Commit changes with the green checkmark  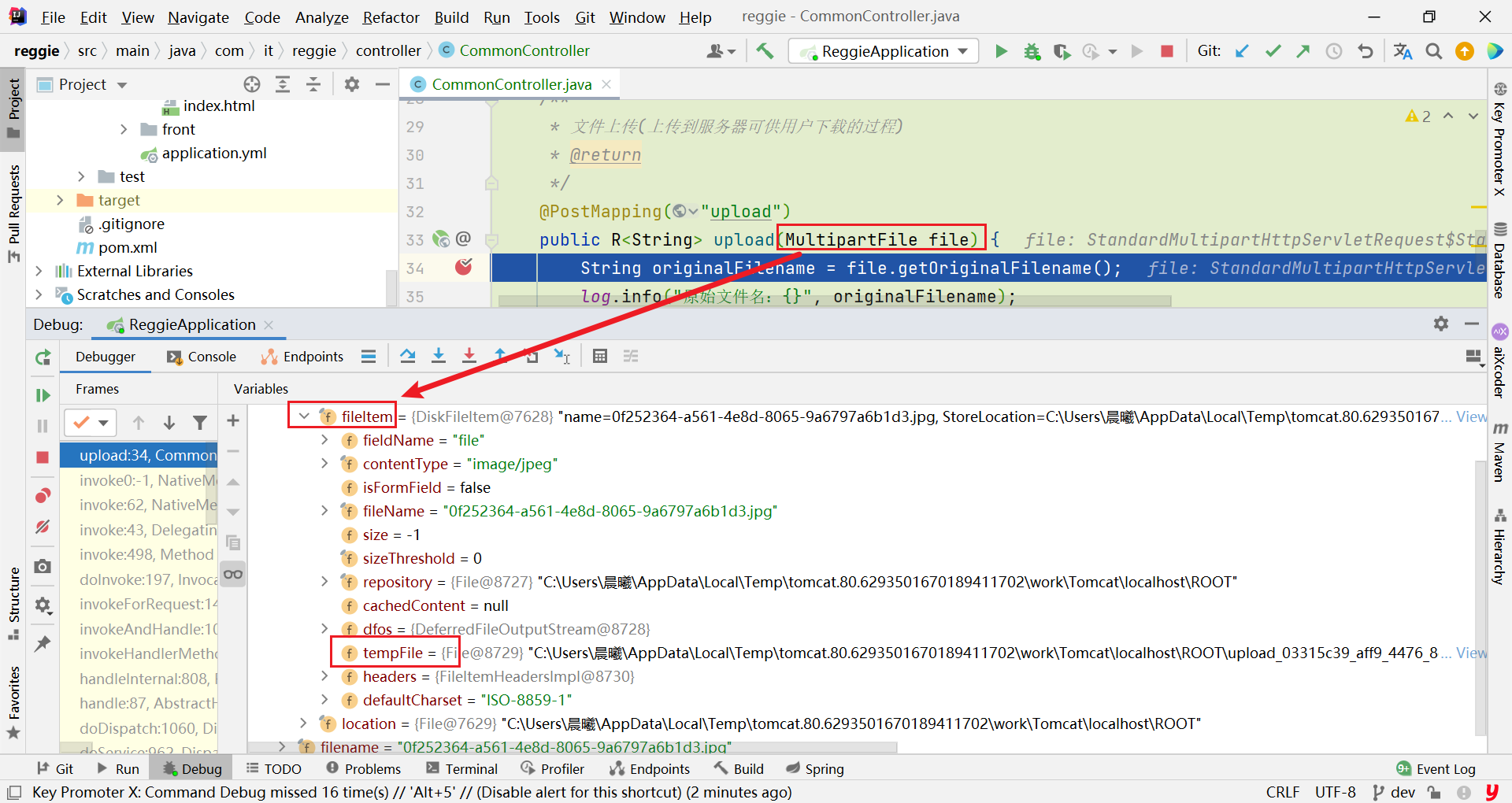coord(1273,51)
